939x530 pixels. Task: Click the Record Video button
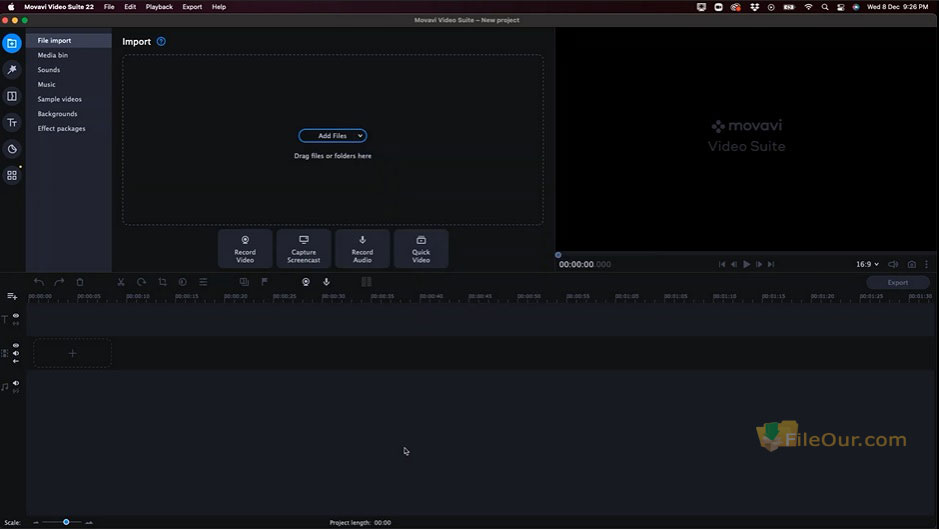245,249
